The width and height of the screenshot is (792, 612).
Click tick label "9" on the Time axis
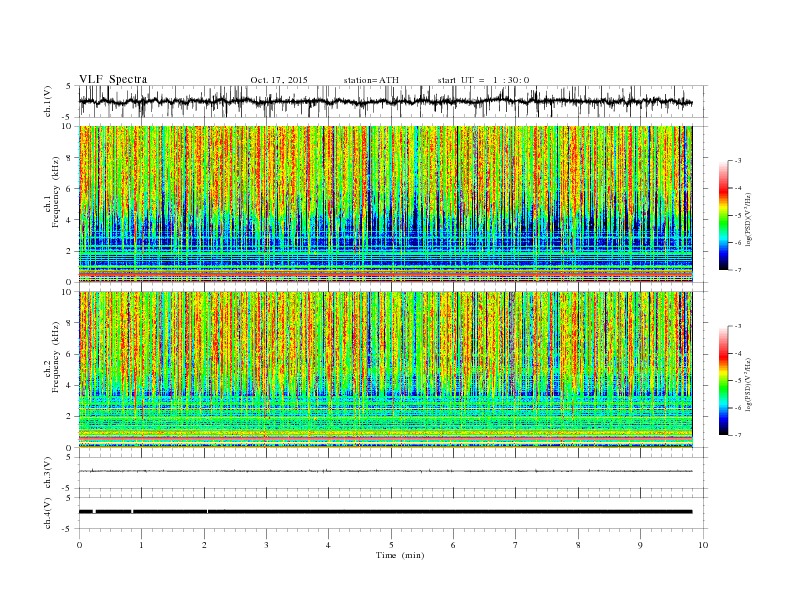coord(640,545)
